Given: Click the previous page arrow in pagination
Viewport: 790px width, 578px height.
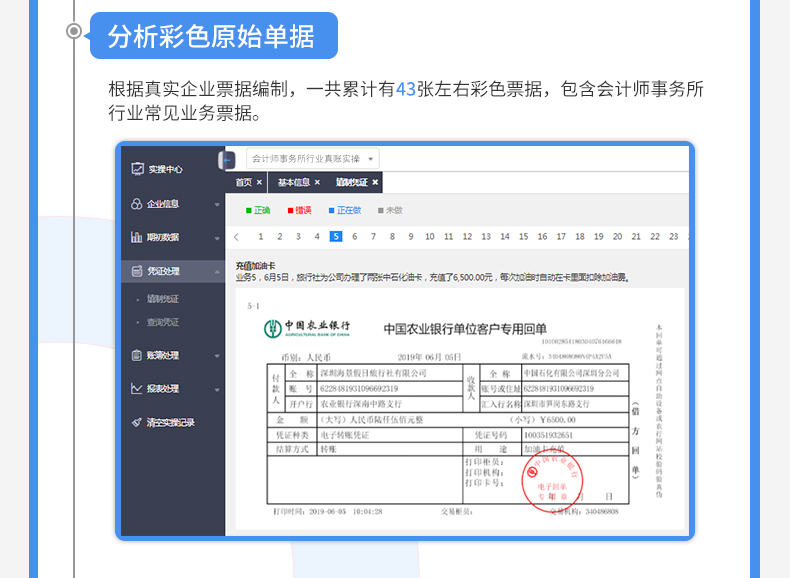Looking at the screenshot, I should click(236, 237).
